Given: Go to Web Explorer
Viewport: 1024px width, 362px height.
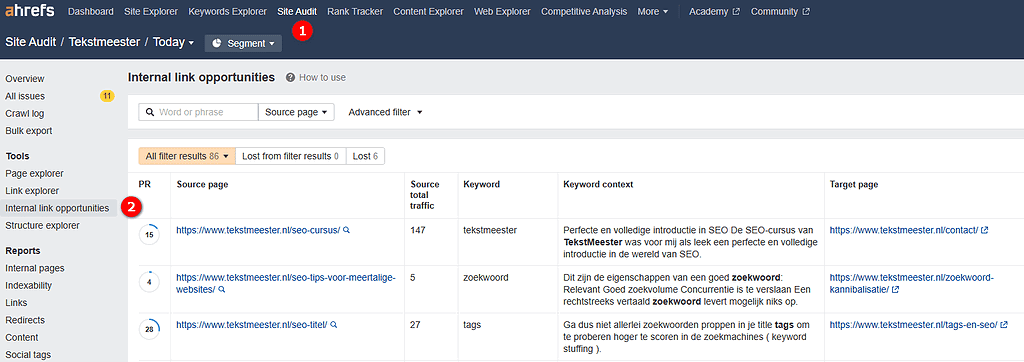Looking at the screenshot, I should (x=502, y=12).
